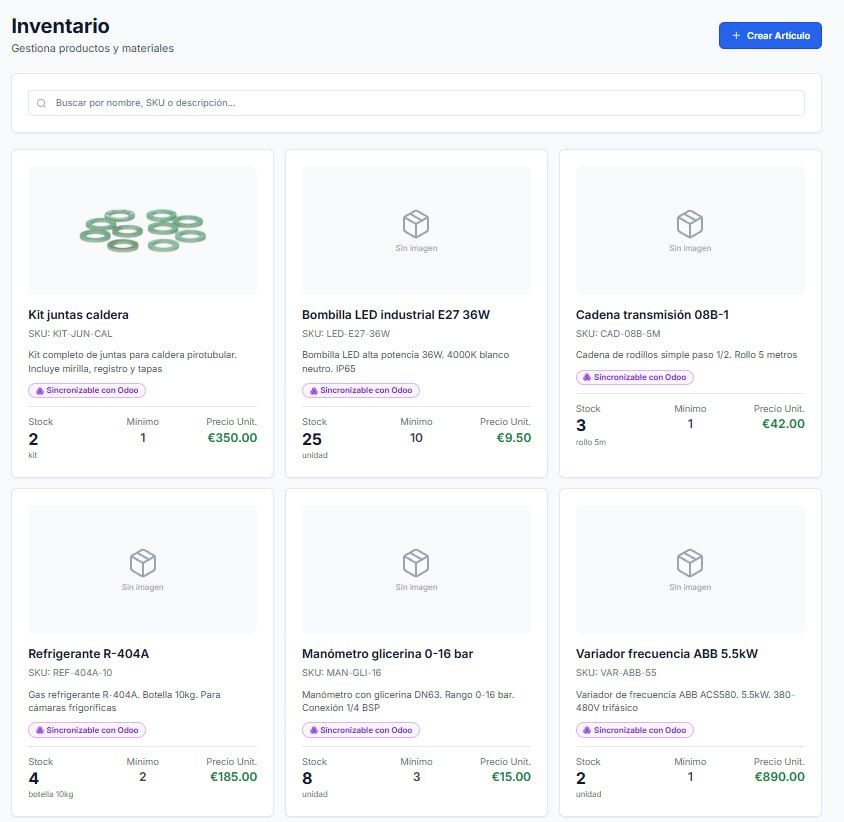The width and height of the screenshot is (844, 822).
Task: Click the magnifier icon in the search bar
Action: 41,103
